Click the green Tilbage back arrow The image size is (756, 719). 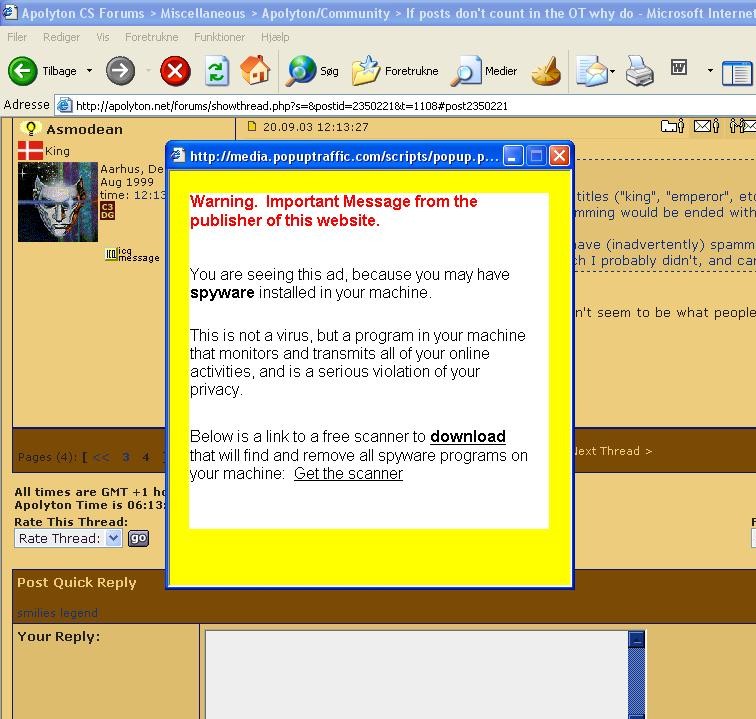(x=23, y=70)
